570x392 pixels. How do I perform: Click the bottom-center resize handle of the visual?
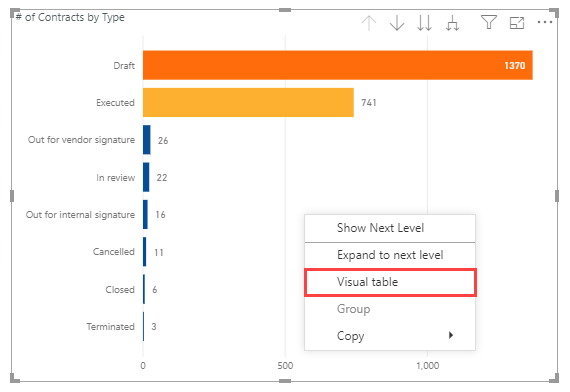[285, 381]
